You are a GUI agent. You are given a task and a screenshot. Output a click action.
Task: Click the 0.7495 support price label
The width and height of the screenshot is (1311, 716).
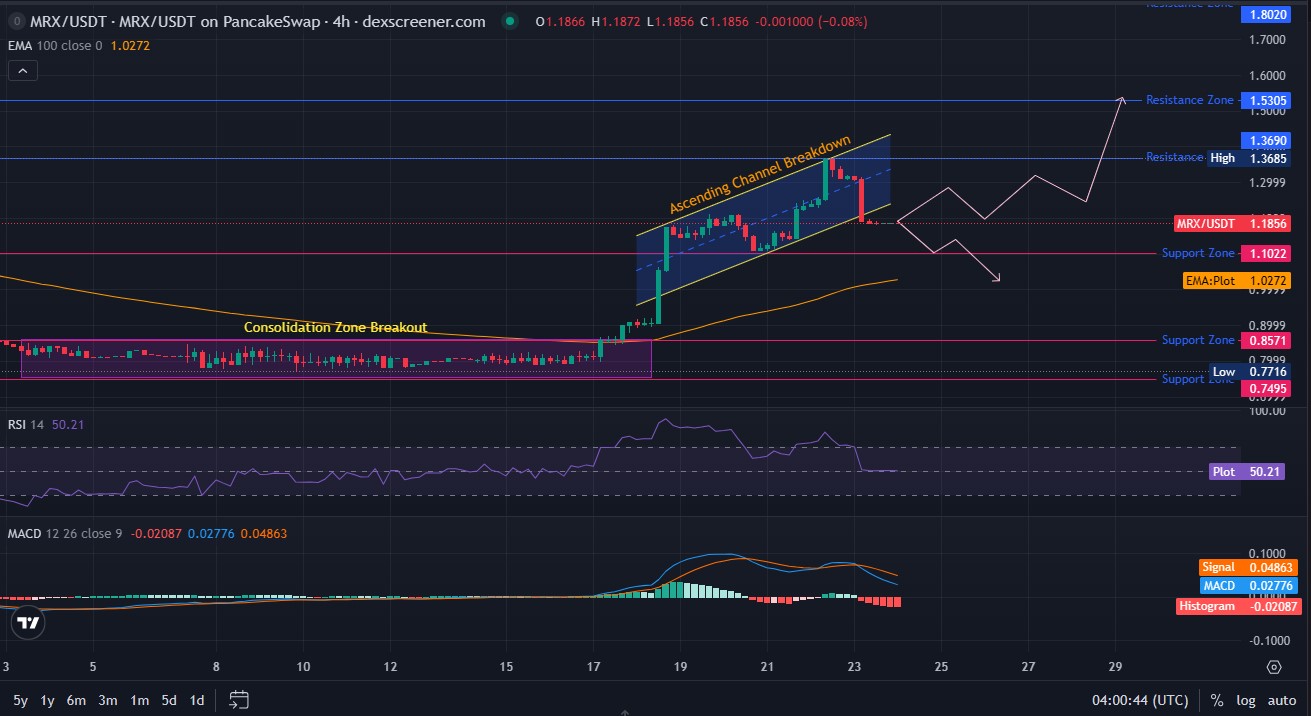point(1264,387)
